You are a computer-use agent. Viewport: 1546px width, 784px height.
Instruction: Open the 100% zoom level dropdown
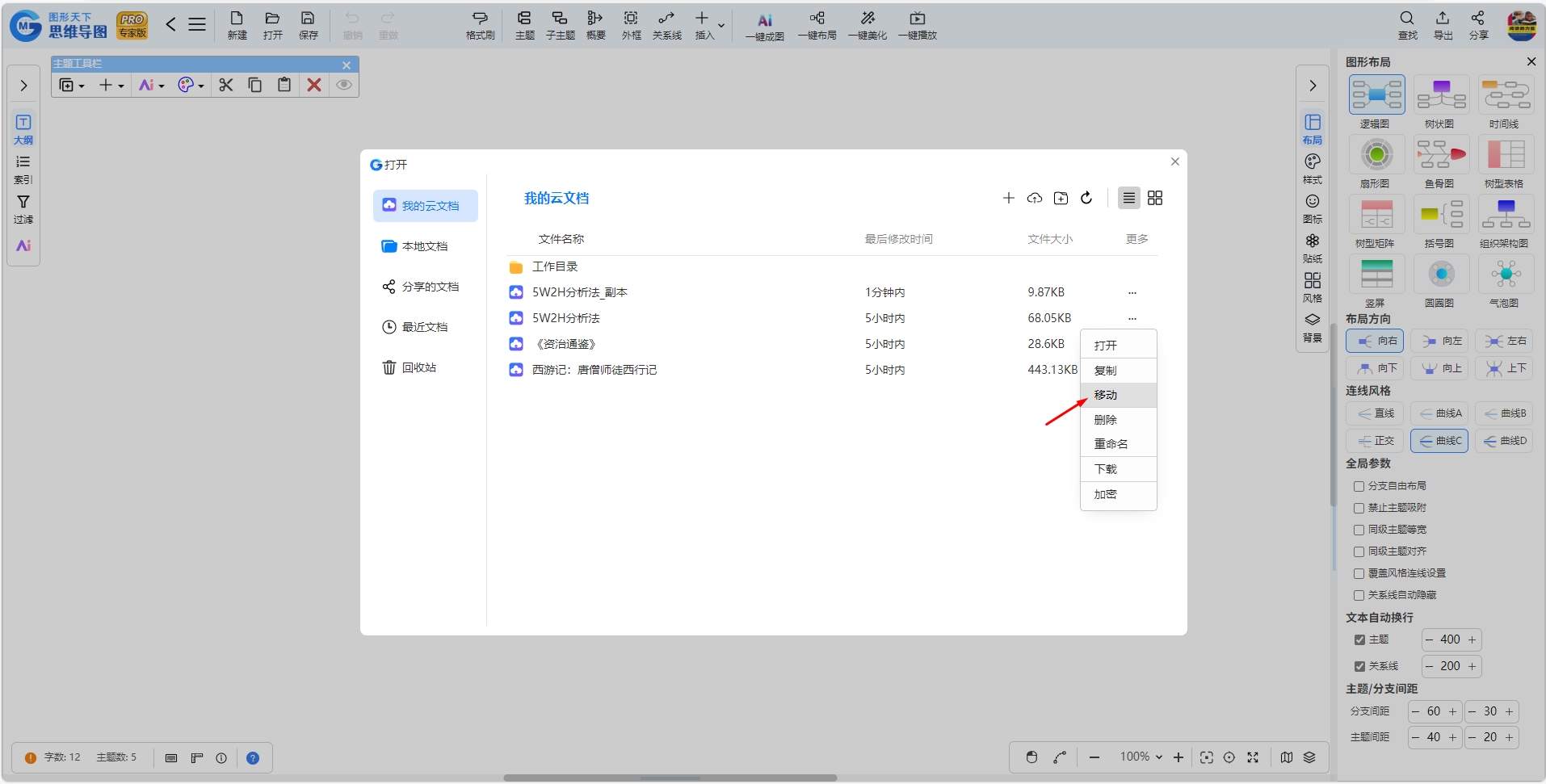[1141, 757]
